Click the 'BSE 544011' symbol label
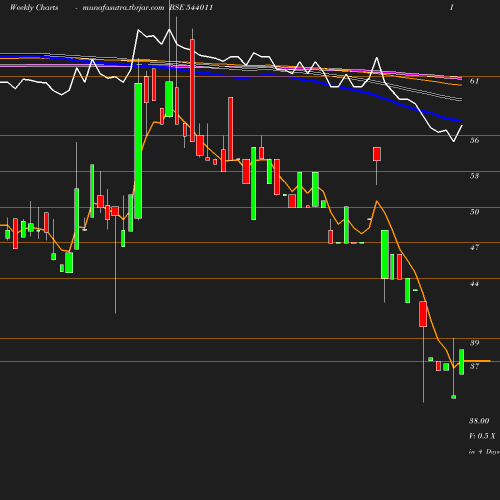 (x=191, y=7)
